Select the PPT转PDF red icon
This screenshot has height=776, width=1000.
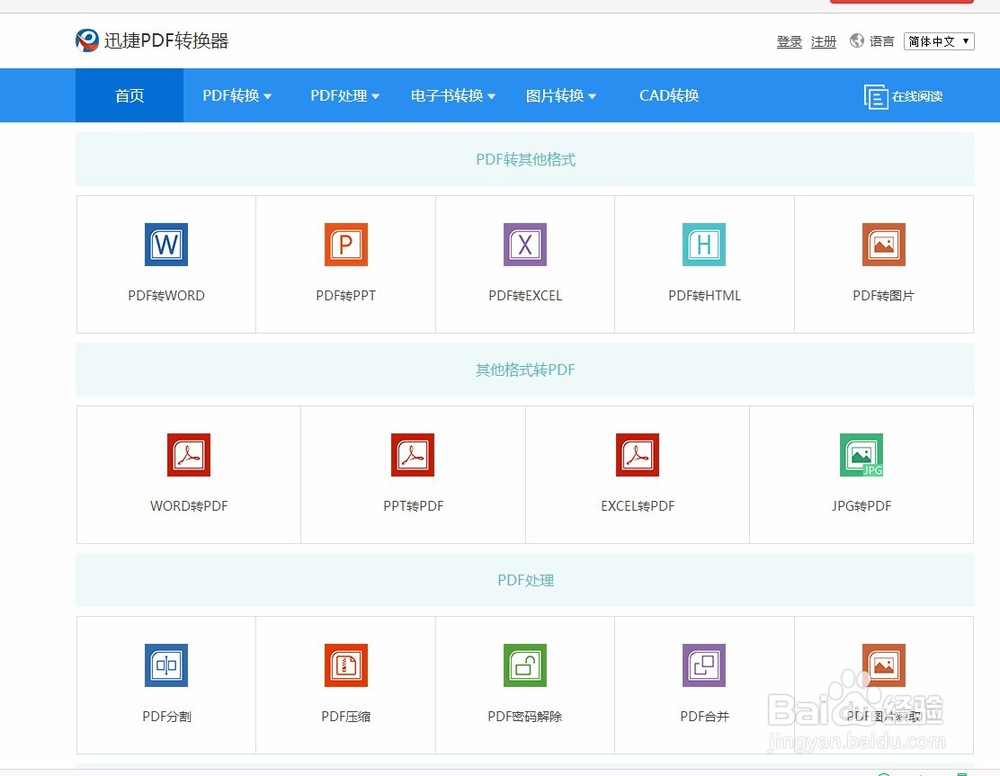pos(413,455)
